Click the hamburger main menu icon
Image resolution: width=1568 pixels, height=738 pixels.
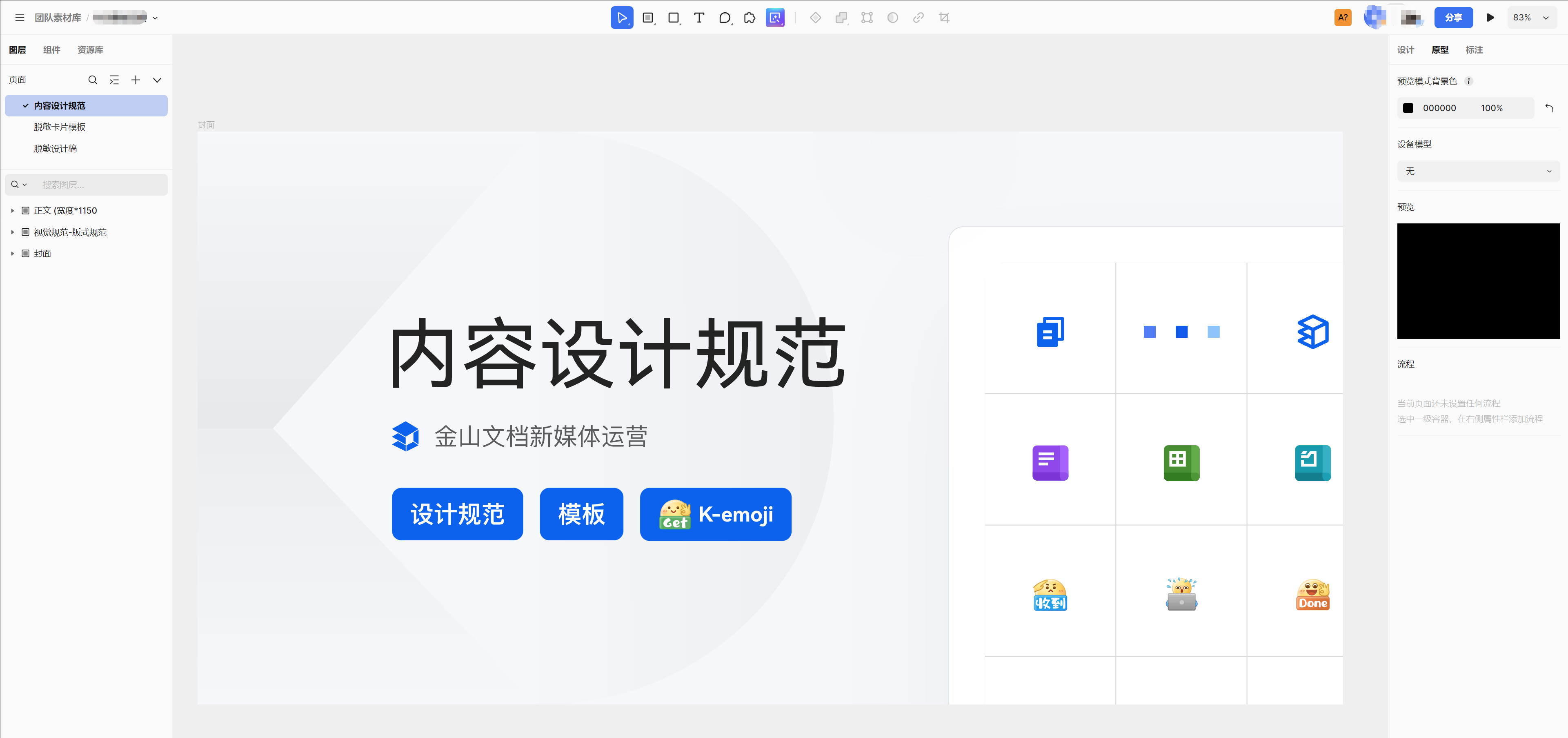(x=20, y=18)
